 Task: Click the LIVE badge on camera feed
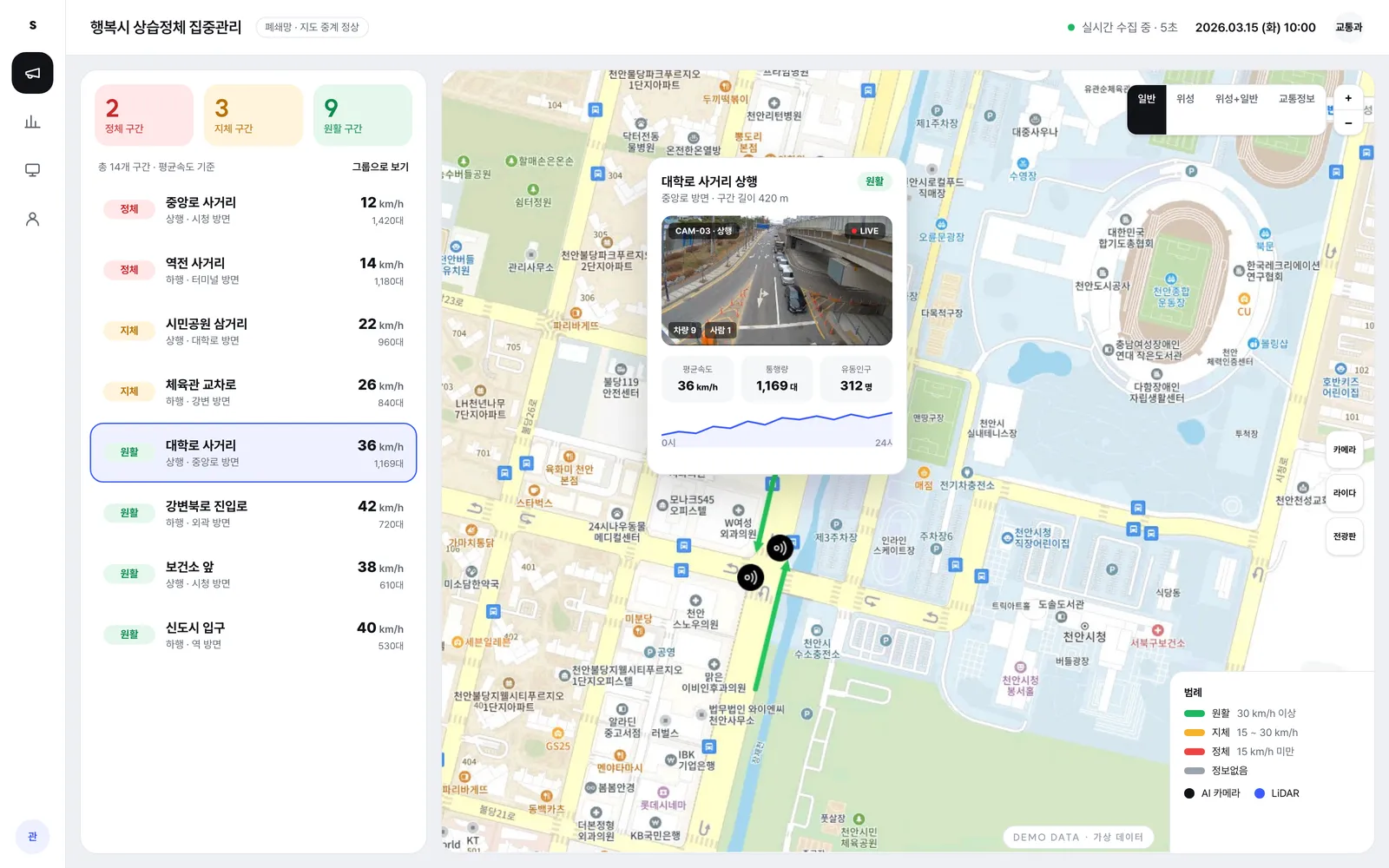pyautogui.click(x=866, y=231)
